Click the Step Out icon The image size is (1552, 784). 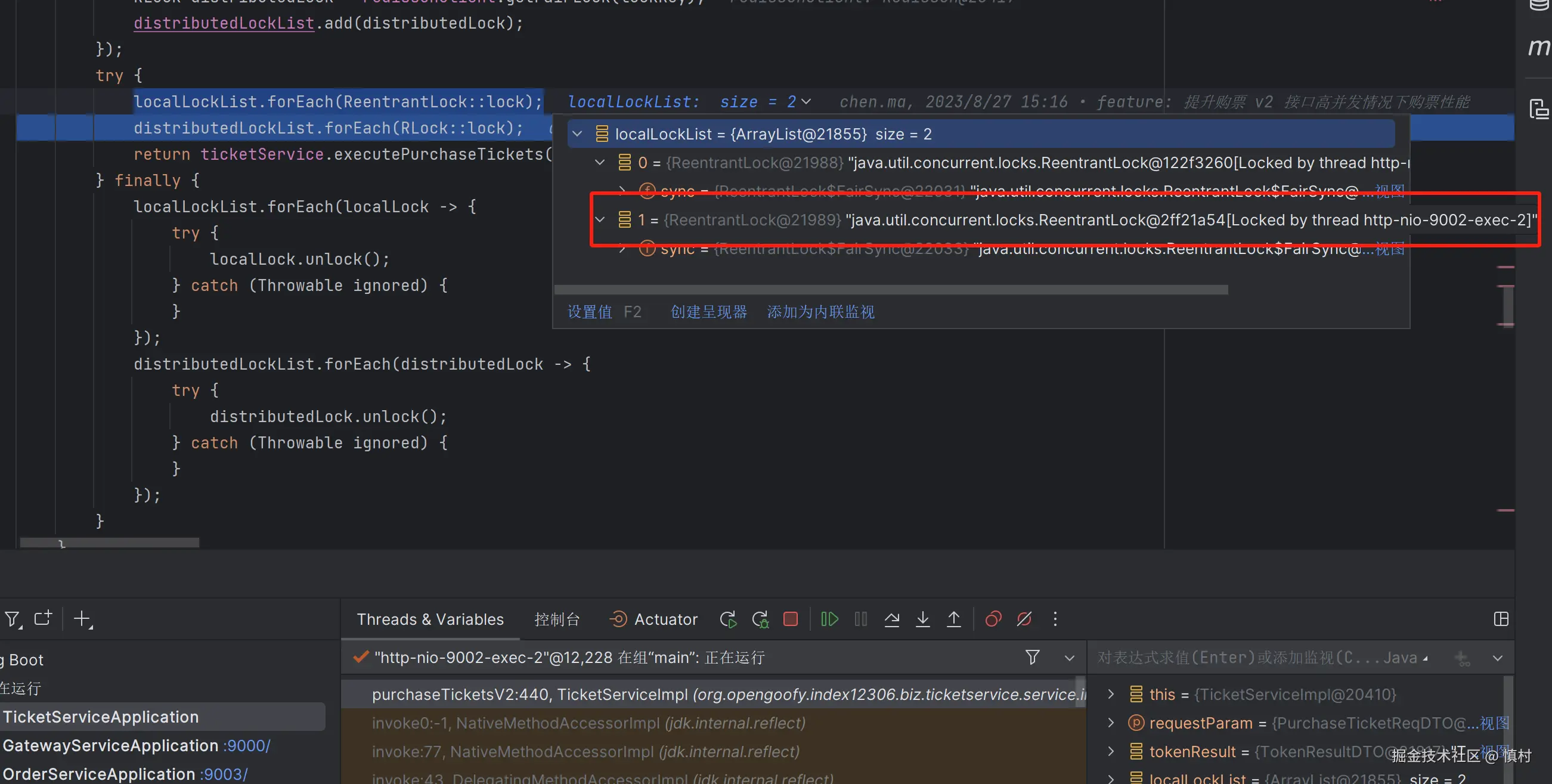click(954, 619)
